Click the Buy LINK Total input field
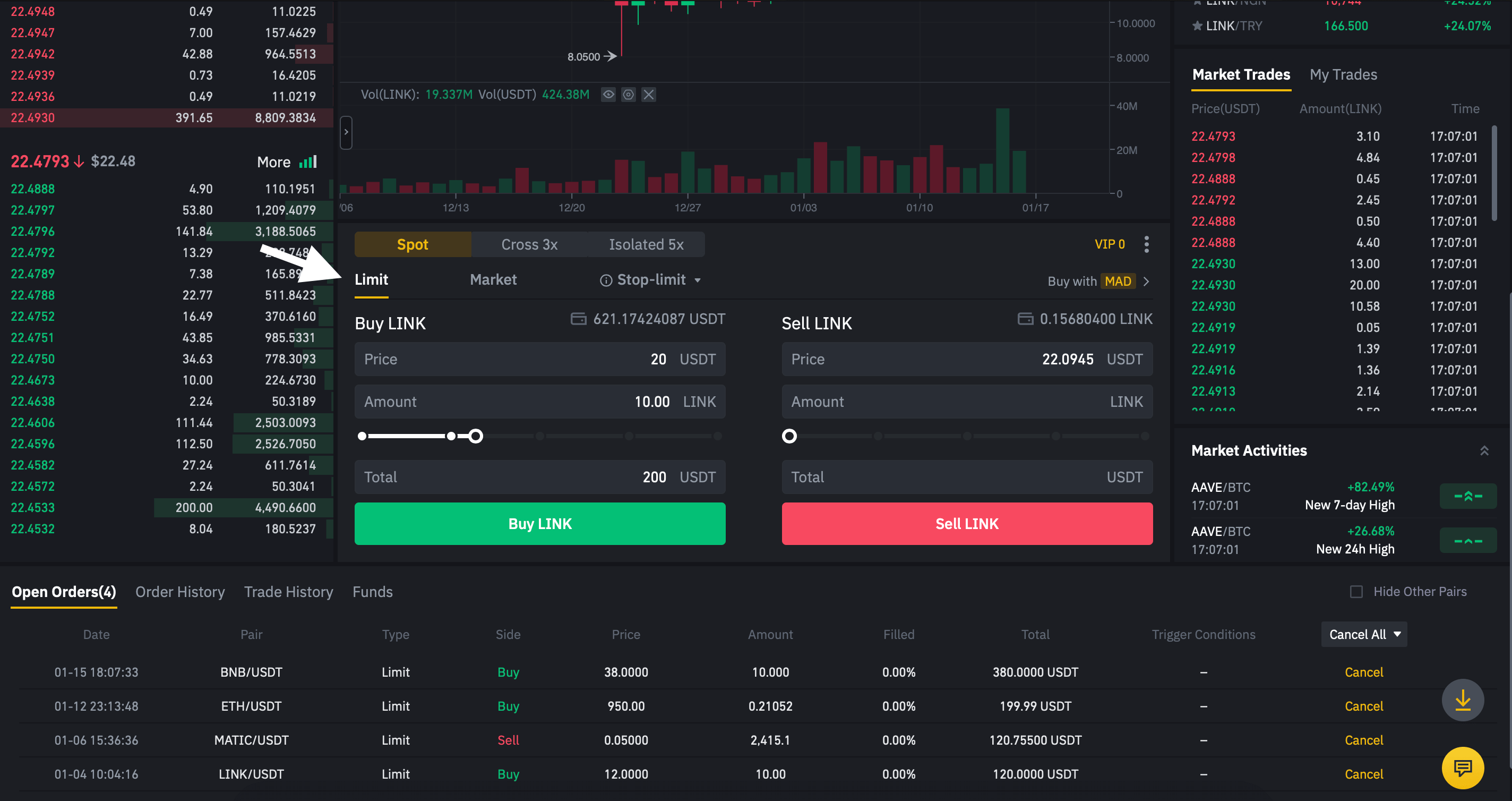The image size is (1512, 801). coord(539,477)
